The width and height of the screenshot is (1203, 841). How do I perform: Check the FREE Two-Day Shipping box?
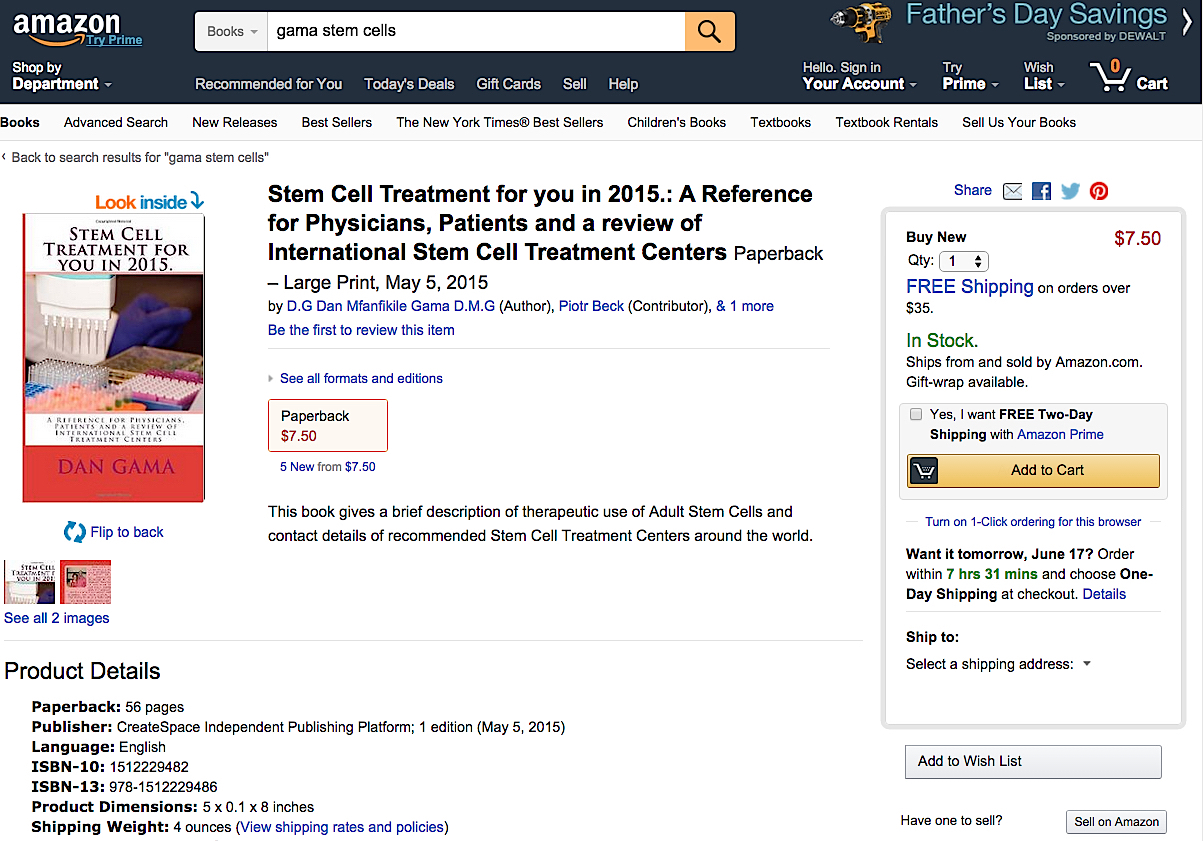point(916,414)
